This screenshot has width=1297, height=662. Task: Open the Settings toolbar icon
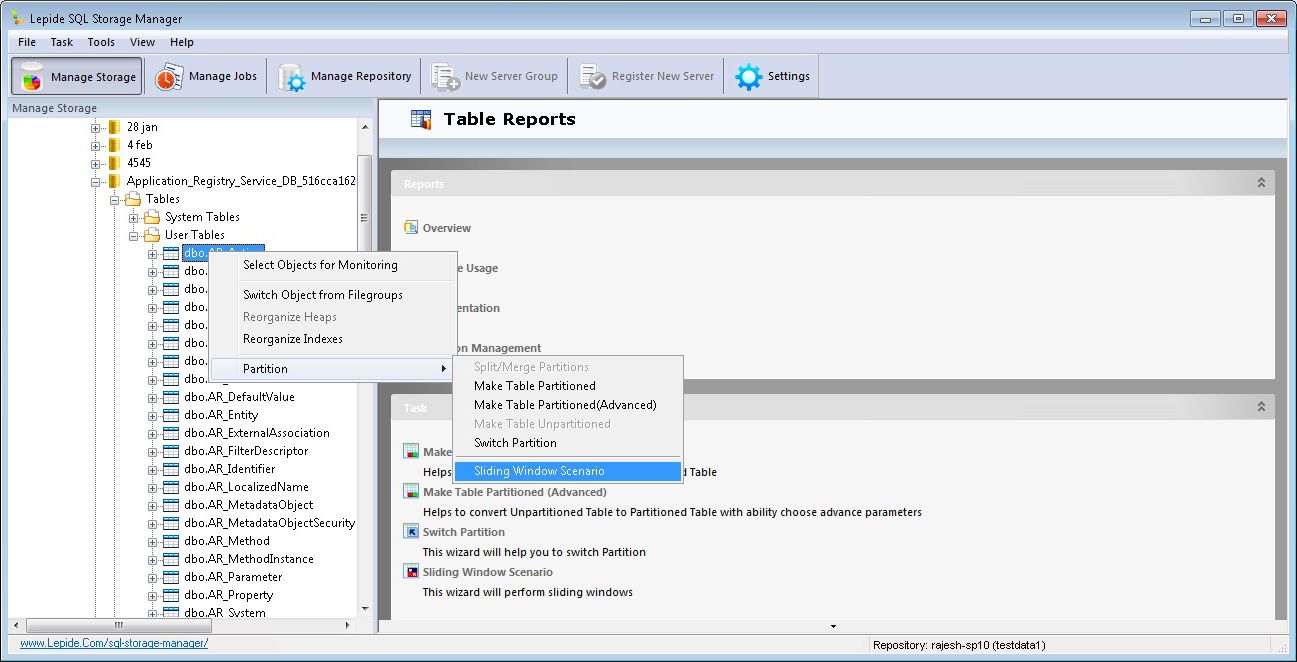click(747, 75)
